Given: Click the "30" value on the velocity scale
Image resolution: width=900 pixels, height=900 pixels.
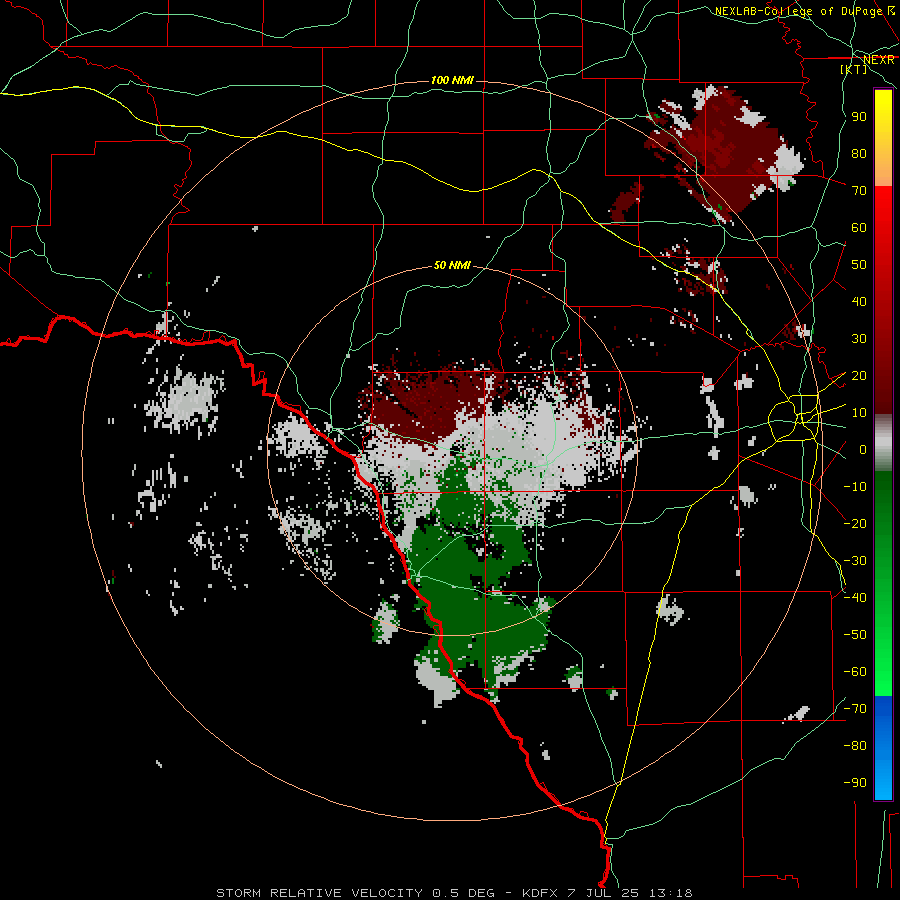Looking at the screenshot, I should point(859,339).
